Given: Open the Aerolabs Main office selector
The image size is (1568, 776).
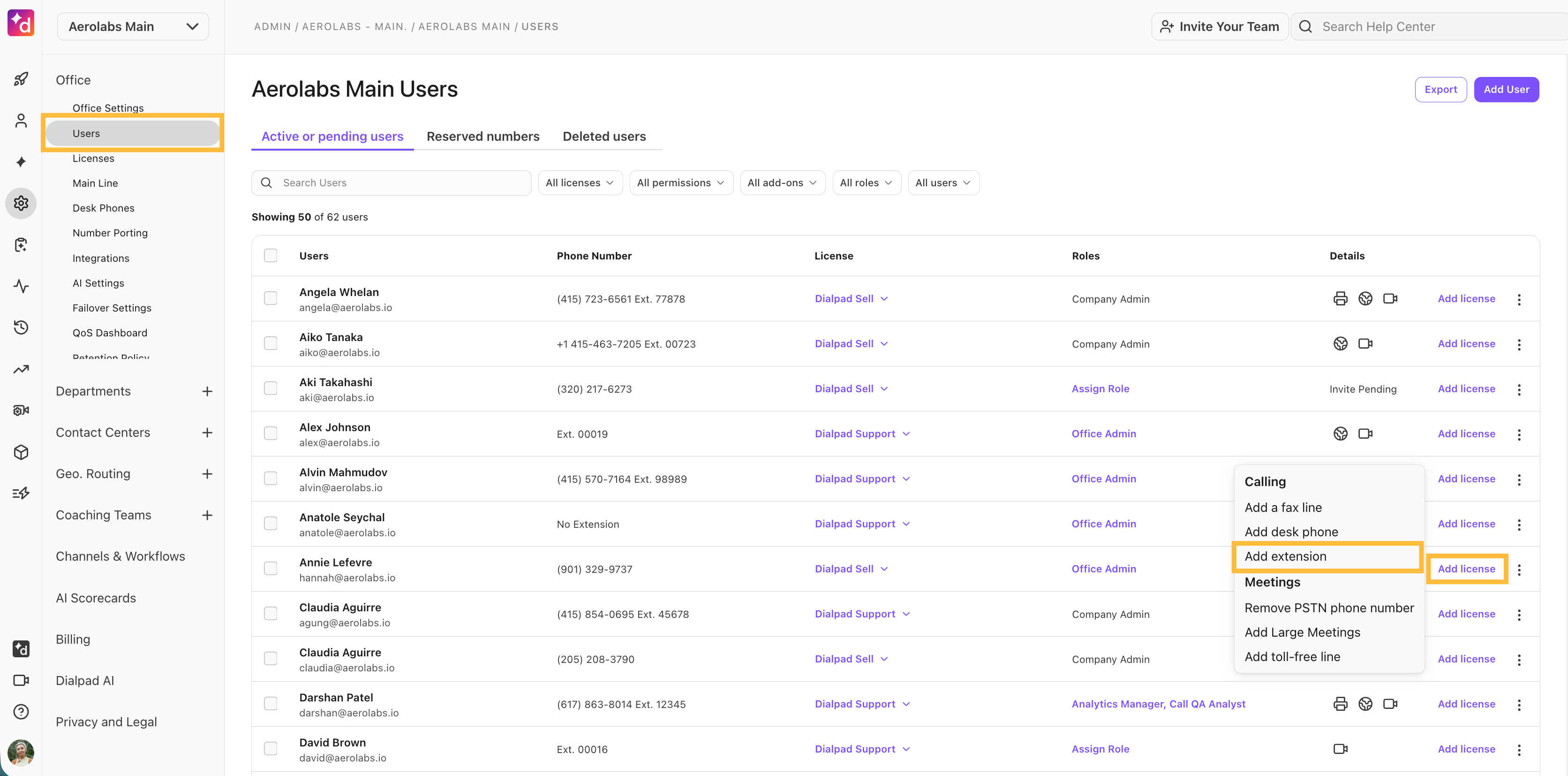Looking at the screenshot, I should click(133, 27).
